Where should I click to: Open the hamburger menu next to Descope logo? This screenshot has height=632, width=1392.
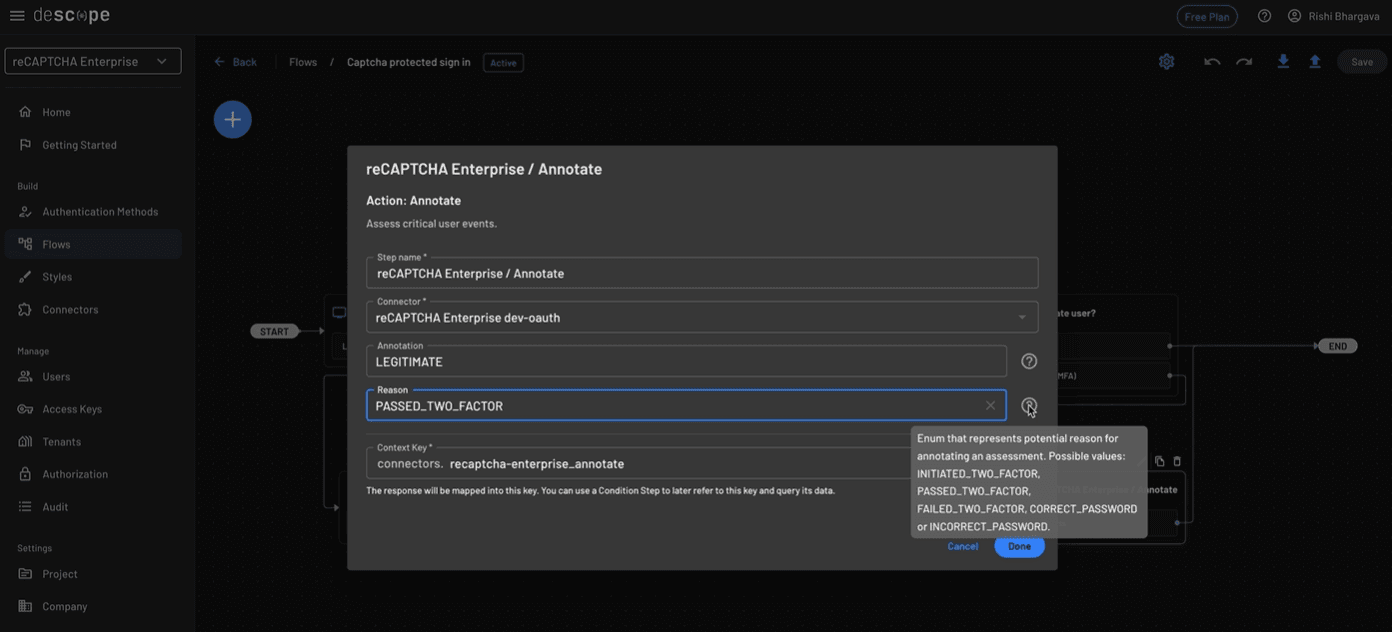[x=17, y=16]
